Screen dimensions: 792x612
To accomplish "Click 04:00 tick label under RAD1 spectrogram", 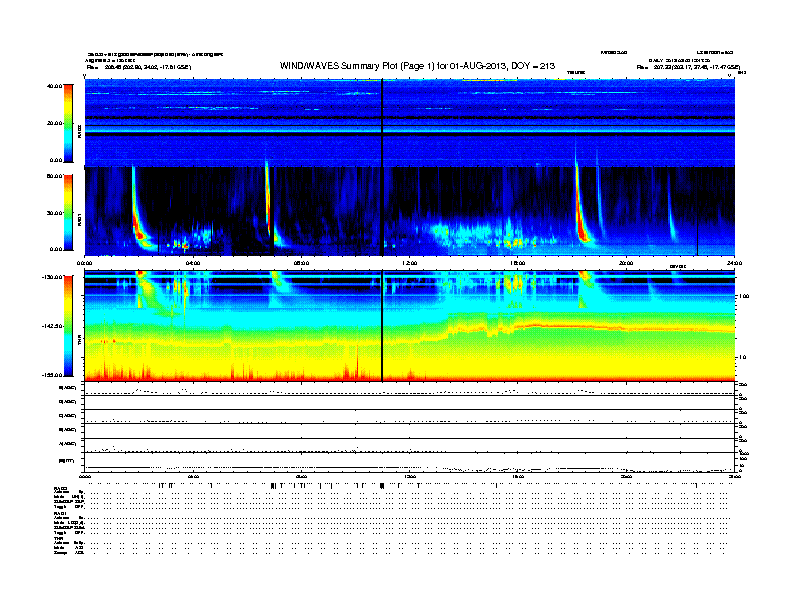I will click(x=193, y=263).
